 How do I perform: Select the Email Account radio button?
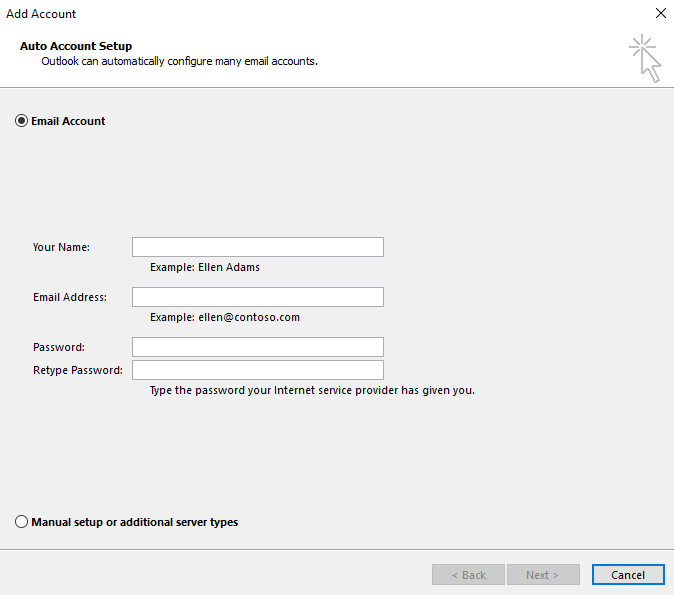[x=21, y=121]
